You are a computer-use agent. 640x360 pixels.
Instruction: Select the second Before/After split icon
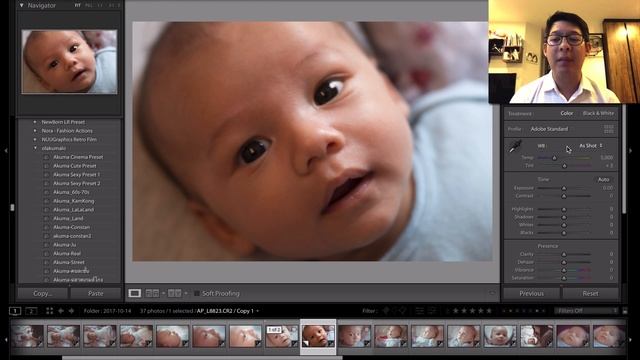(175, 293)
